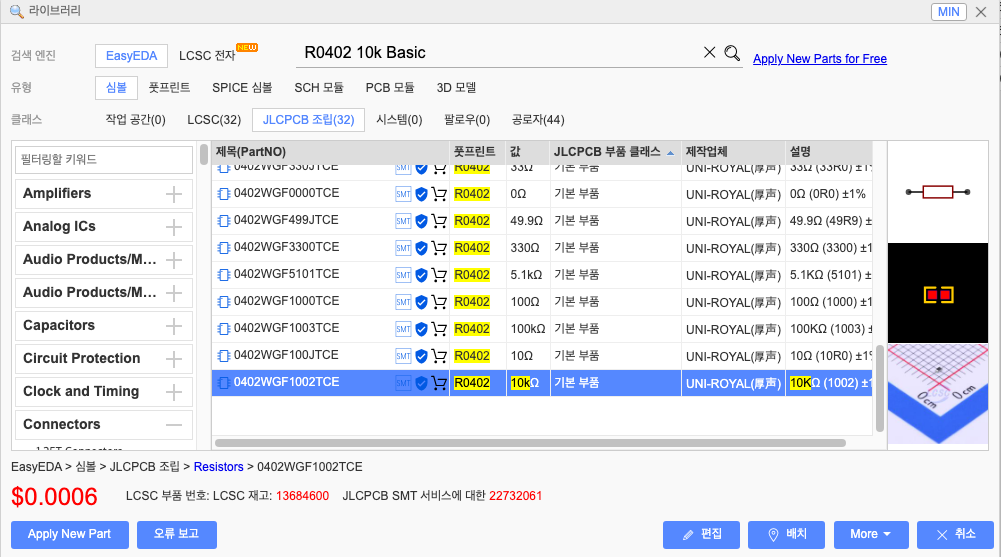Expand the Analog ICs category

[174, 227]
